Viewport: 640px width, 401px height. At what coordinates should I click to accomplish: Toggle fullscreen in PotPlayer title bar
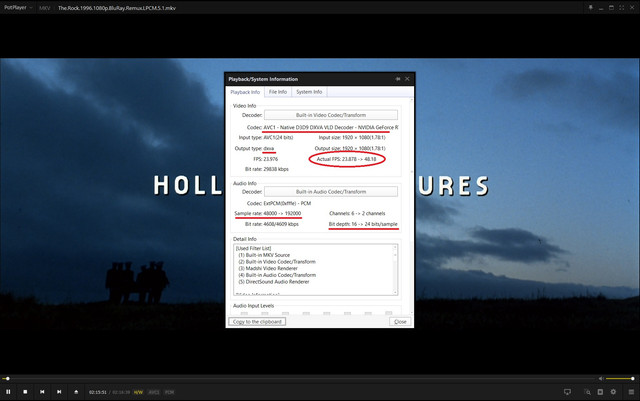coord(621,8)
